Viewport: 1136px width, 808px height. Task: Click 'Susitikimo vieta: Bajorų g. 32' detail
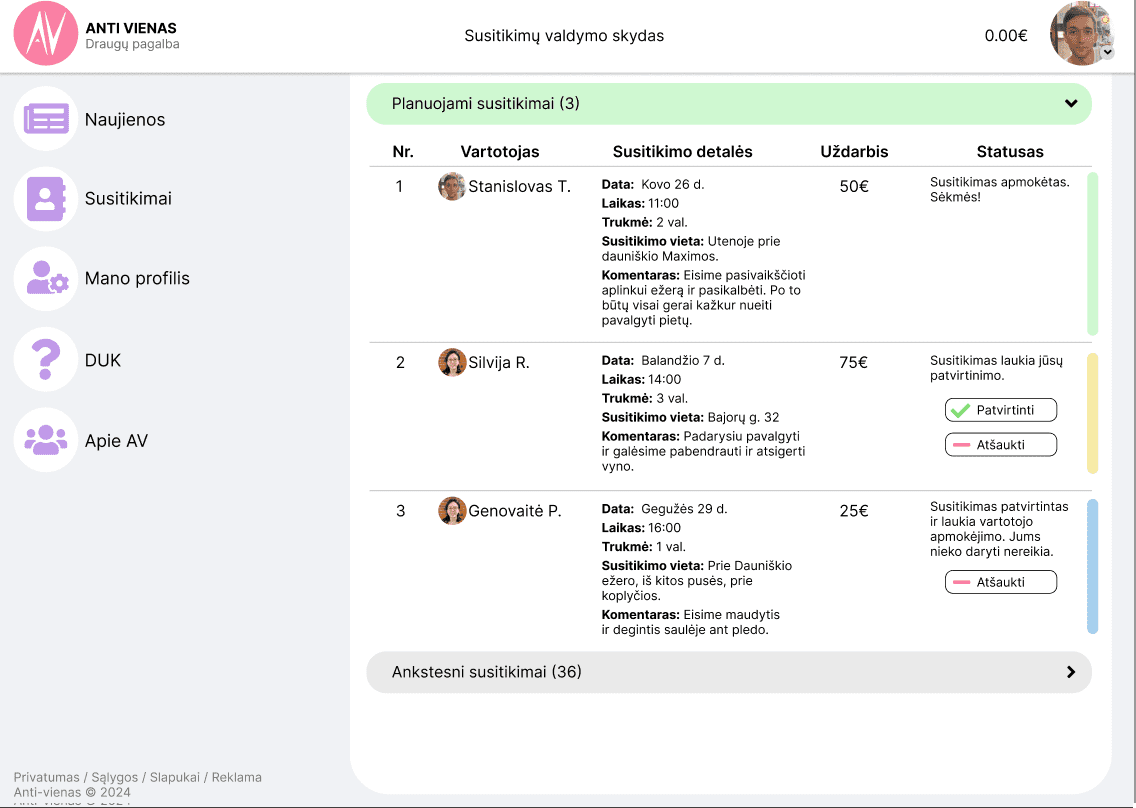pos(690,417)
